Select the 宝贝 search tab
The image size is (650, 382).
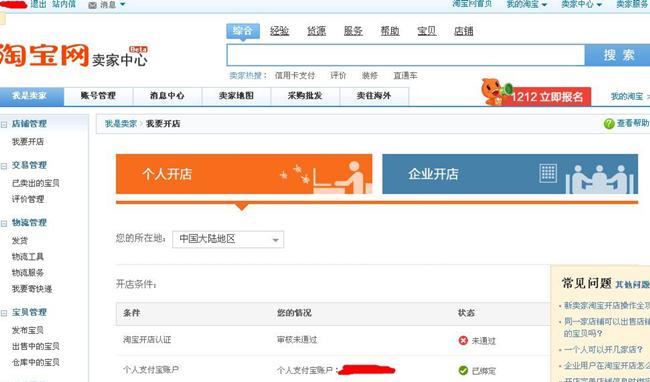pos(427,31)
